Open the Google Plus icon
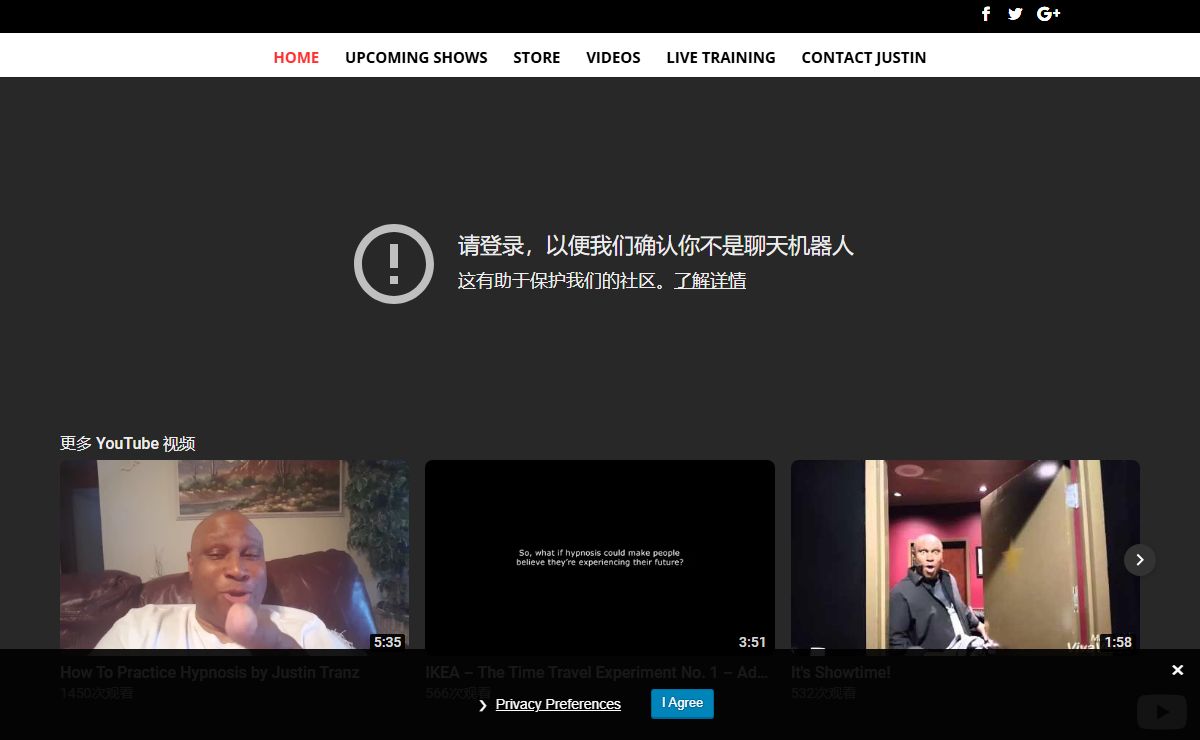The image size is (1200, 740). (1048, 14)
